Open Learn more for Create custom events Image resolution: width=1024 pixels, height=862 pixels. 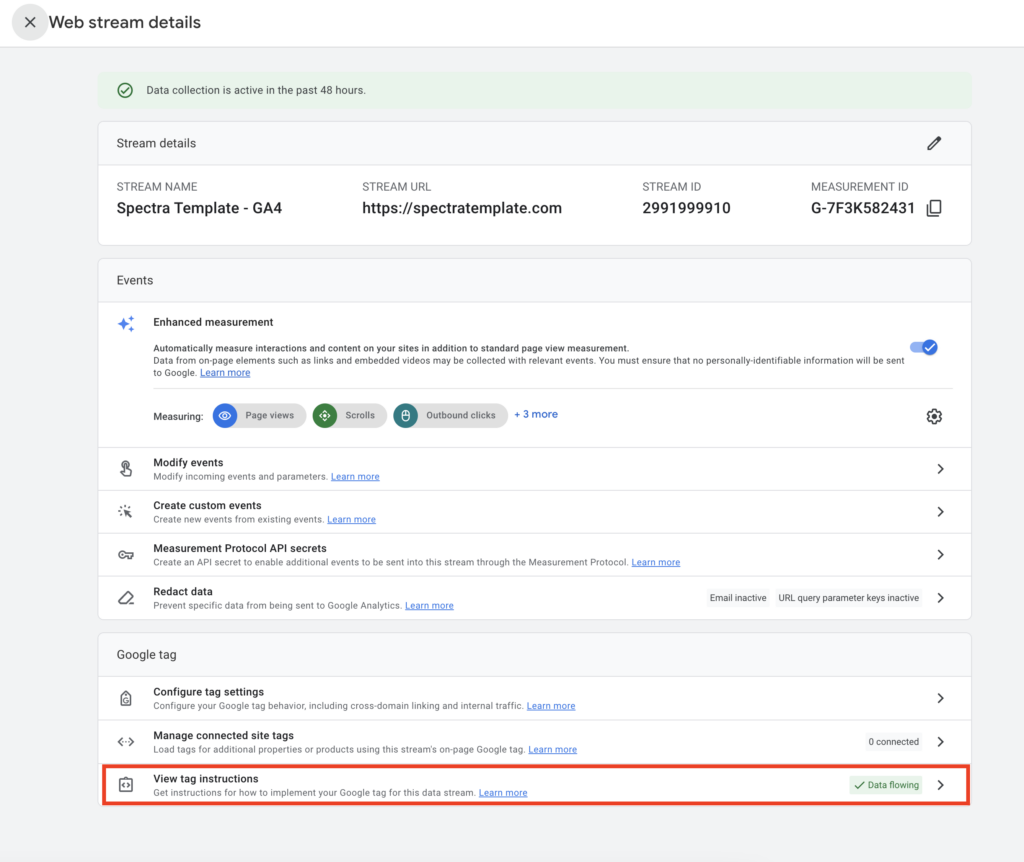coord(351,520)
